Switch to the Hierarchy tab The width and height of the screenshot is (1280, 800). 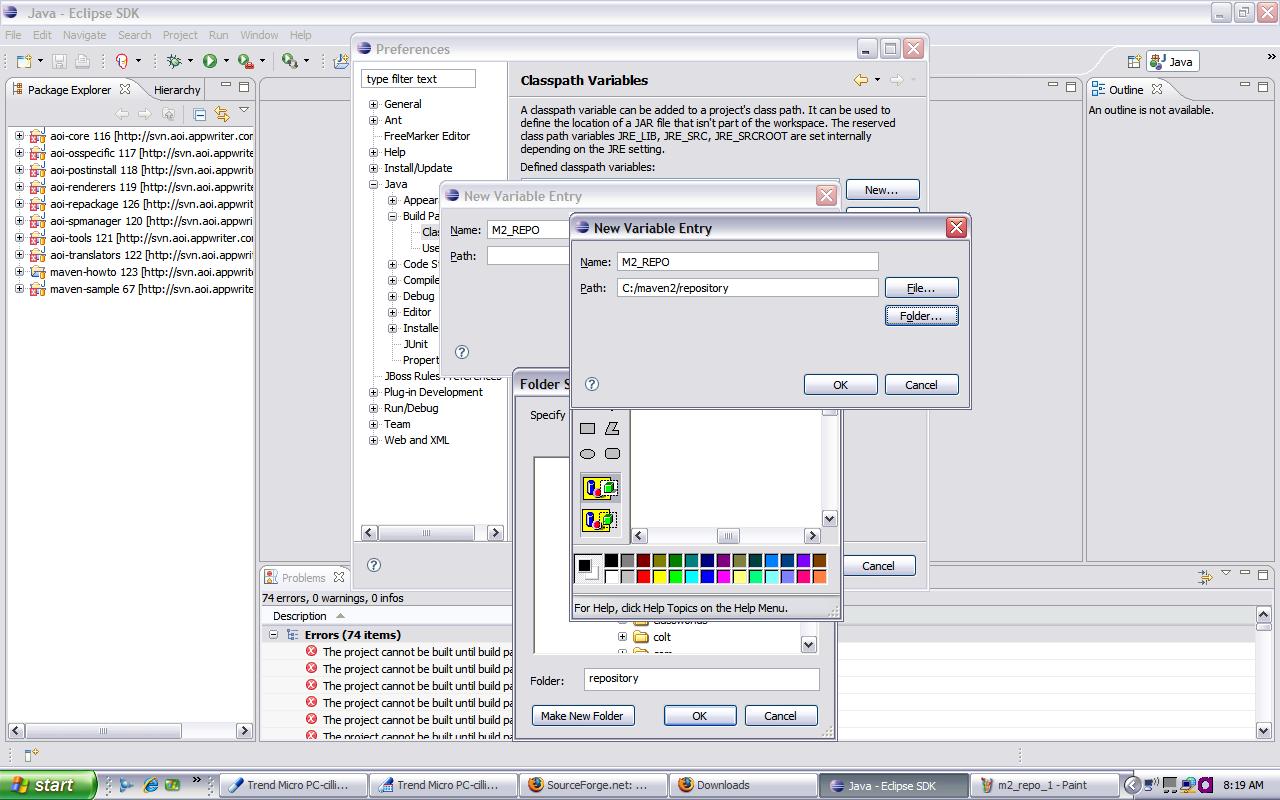pyautogui.click(x=177, y=89)
